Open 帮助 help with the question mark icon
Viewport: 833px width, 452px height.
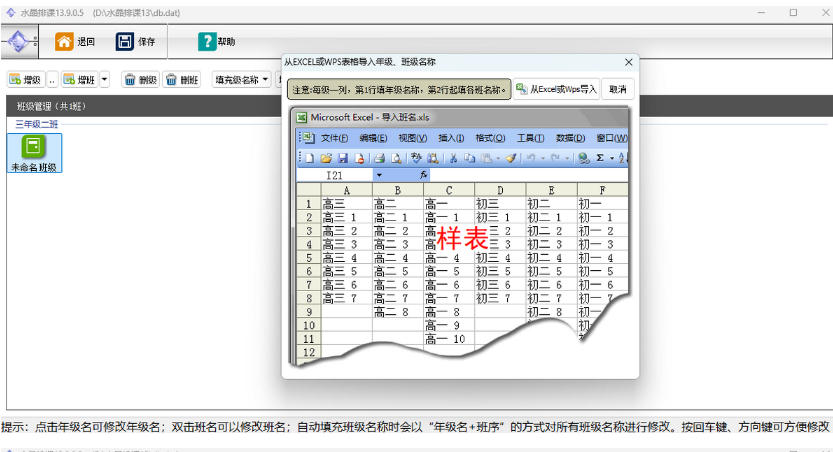(216, 41)
